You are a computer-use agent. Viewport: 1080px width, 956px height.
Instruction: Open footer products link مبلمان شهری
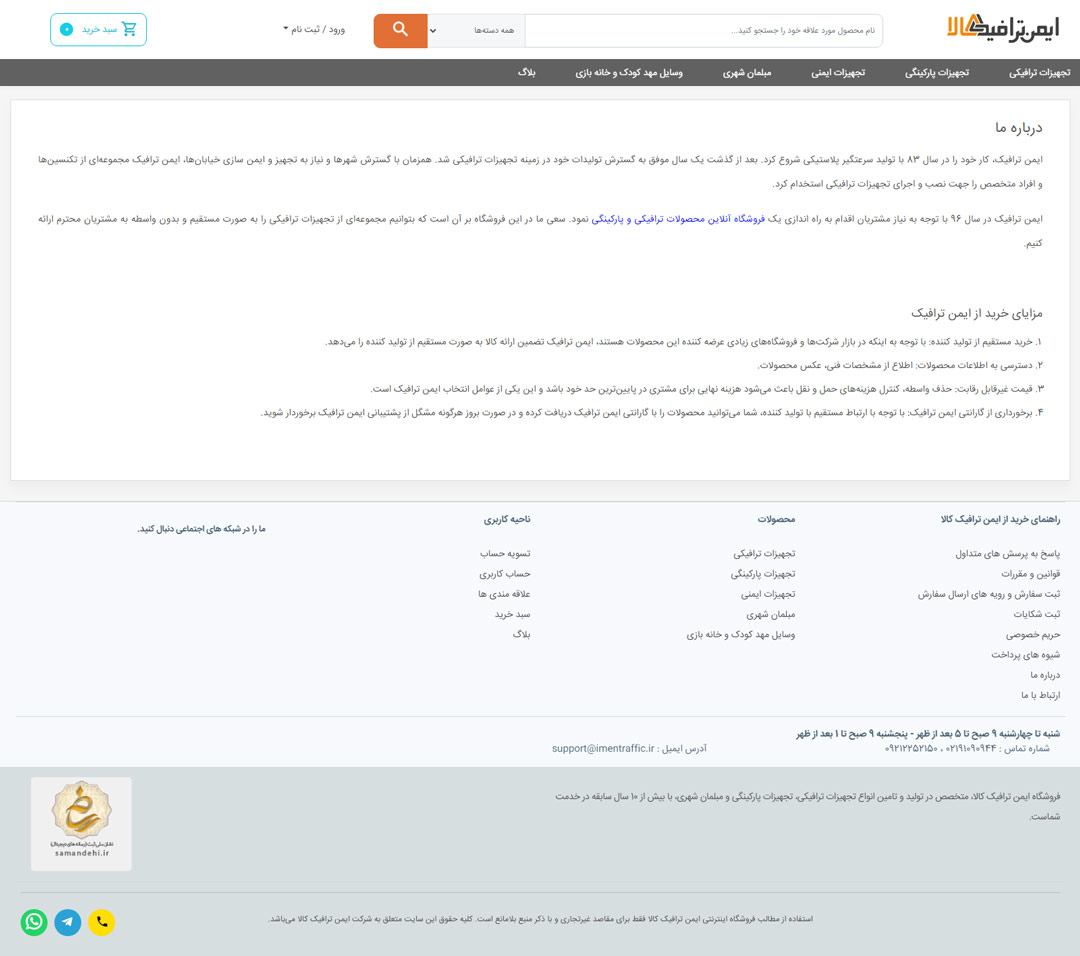[771, 614]
